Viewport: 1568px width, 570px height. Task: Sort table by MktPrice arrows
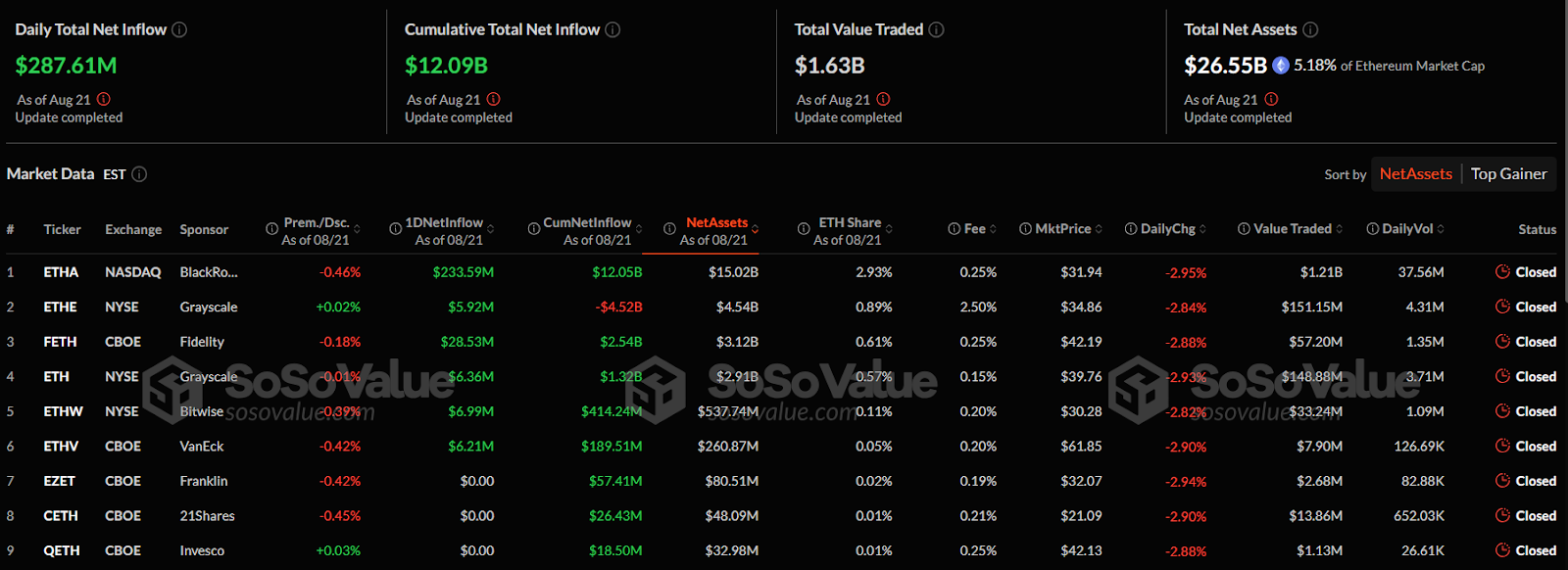1099,229
